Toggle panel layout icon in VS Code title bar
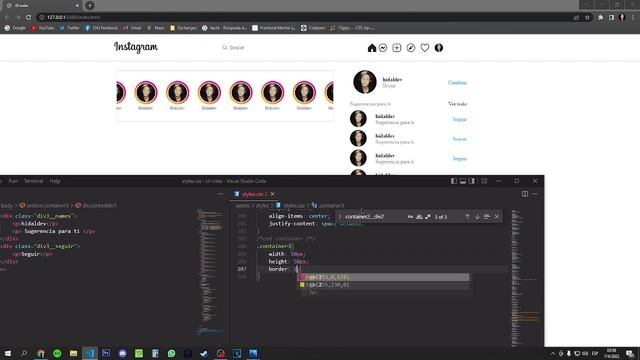The image size is (640, 360). [463, 181]
